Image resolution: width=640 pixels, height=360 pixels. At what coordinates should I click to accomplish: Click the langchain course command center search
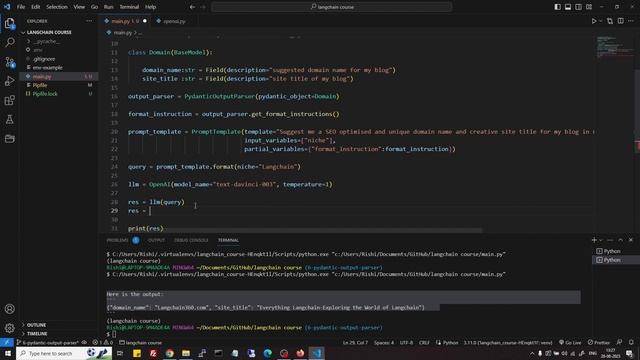(332, 7)
